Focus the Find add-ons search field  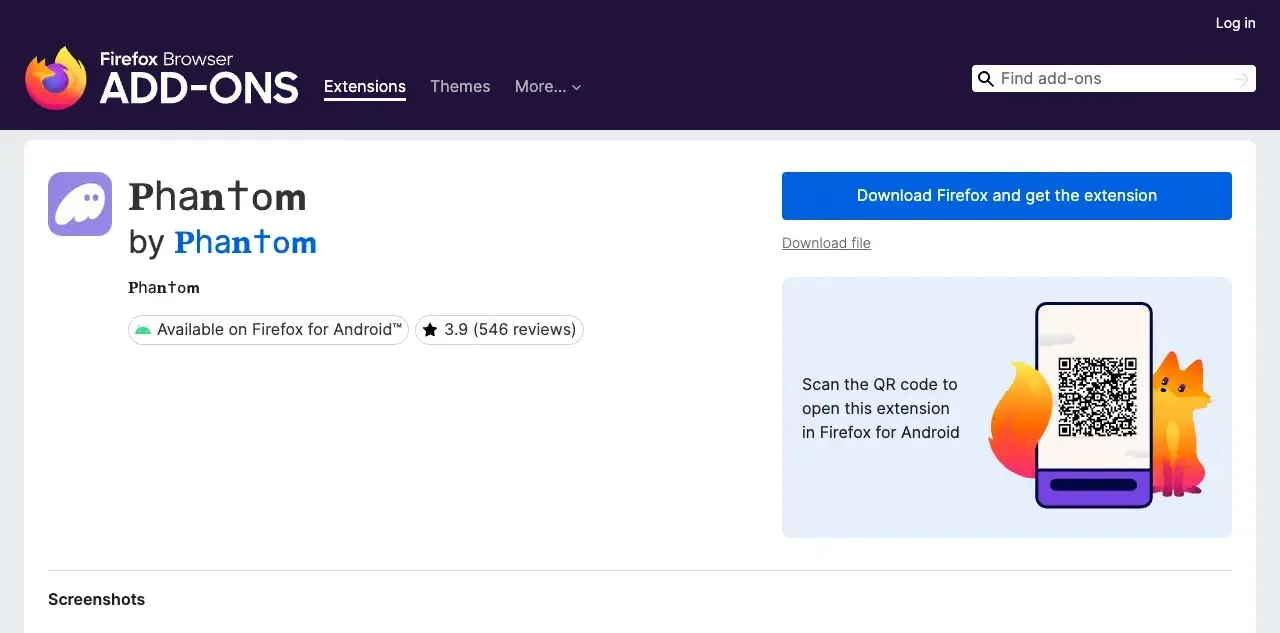coord(1114,79)
